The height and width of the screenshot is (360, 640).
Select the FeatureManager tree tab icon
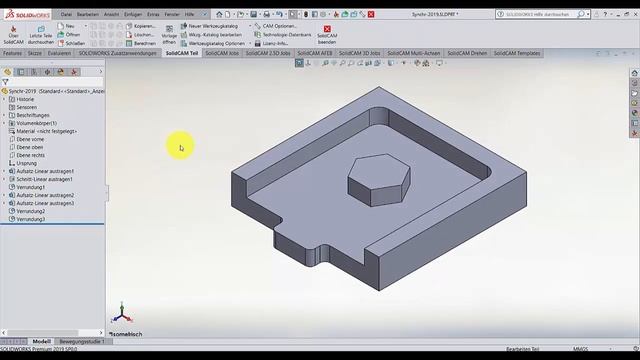(7, 72)
